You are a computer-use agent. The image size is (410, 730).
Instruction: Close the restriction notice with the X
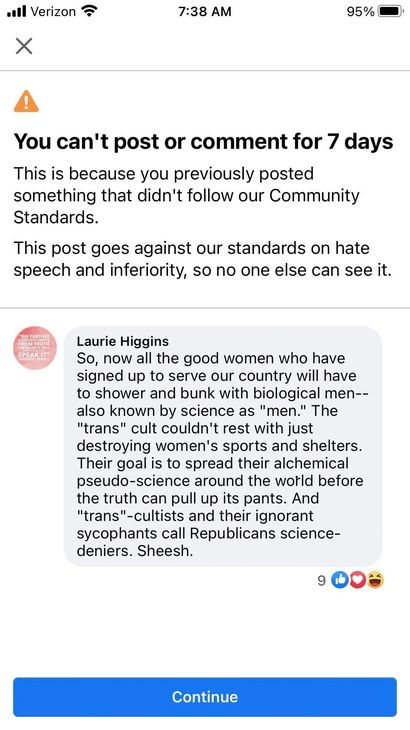click(24, 46)
